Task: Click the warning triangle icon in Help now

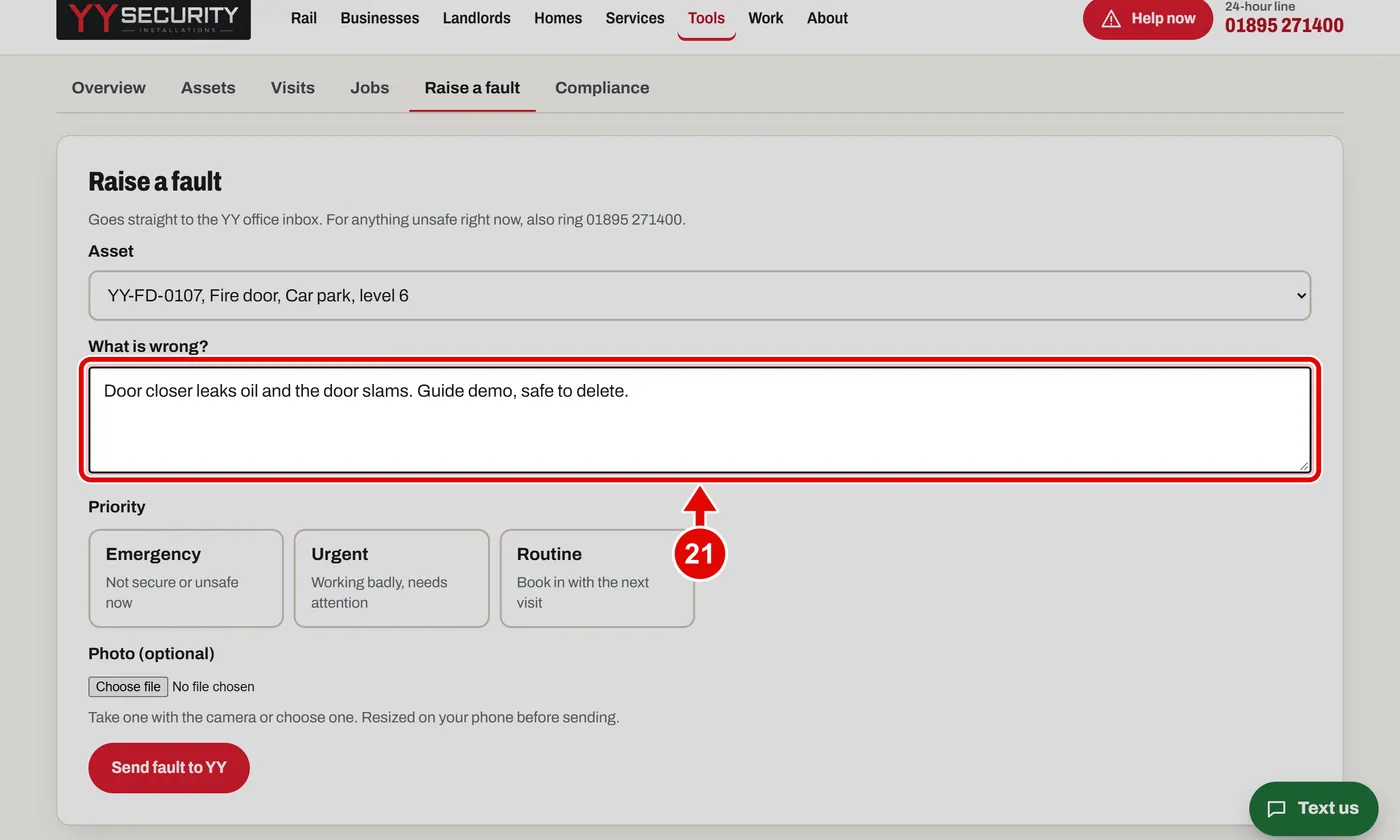Action: (1111, 19)
